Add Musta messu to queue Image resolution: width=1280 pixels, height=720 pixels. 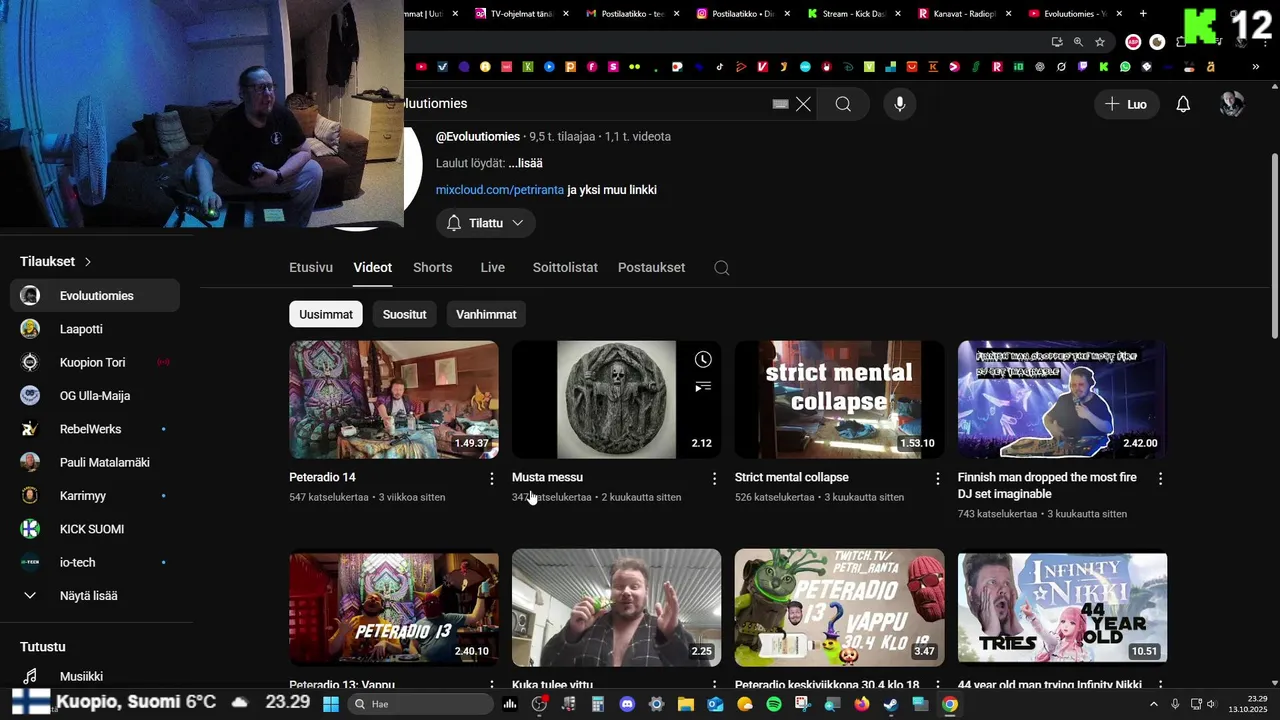point(703,386)
